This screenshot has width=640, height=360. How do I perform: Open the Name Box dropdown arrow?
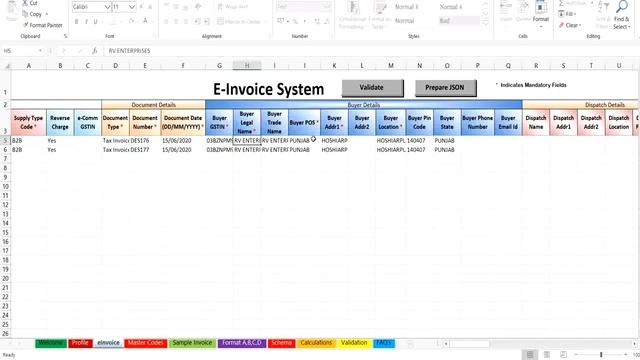click(40, 51)
